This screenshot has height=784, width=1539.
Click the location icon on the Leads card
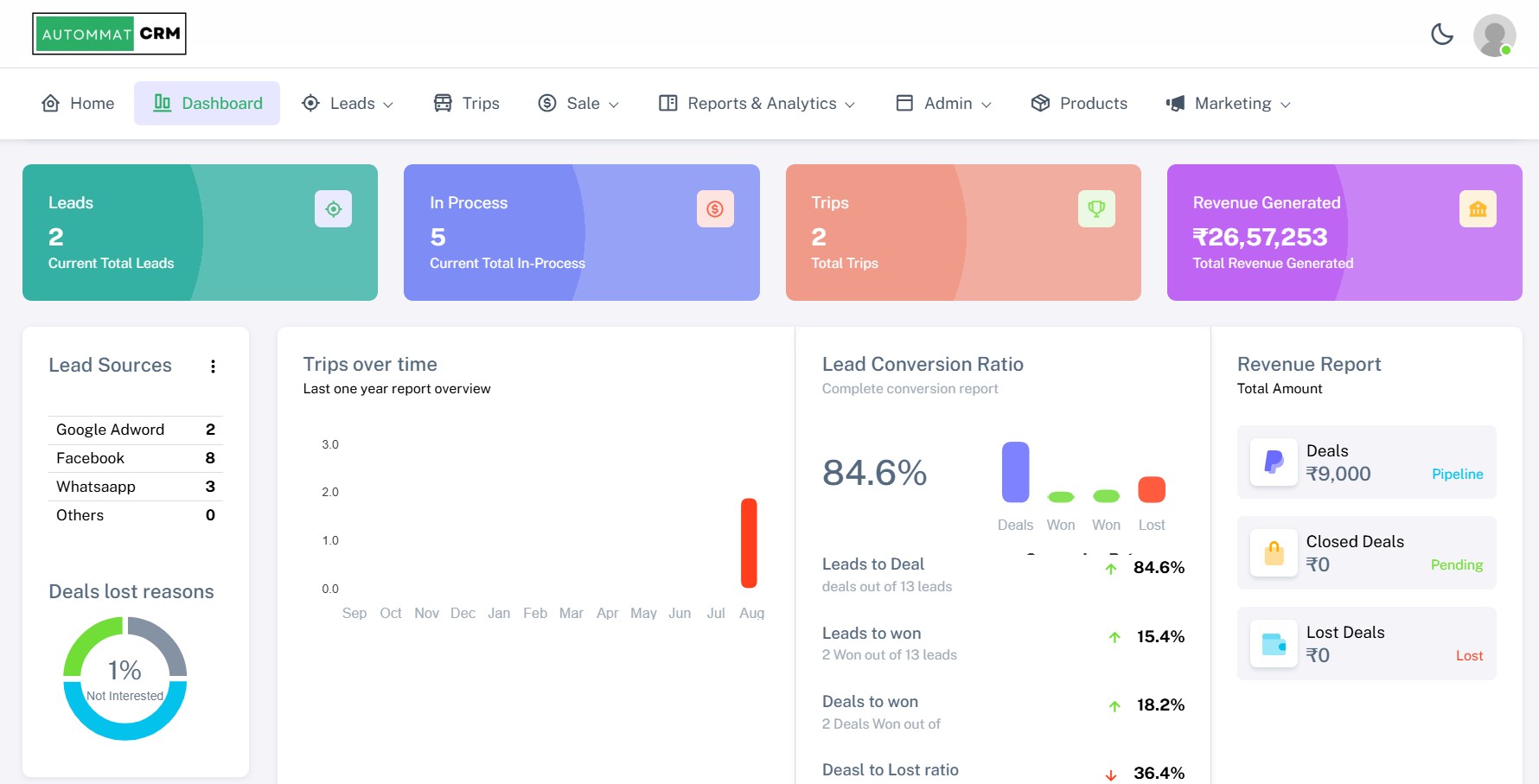333,208
